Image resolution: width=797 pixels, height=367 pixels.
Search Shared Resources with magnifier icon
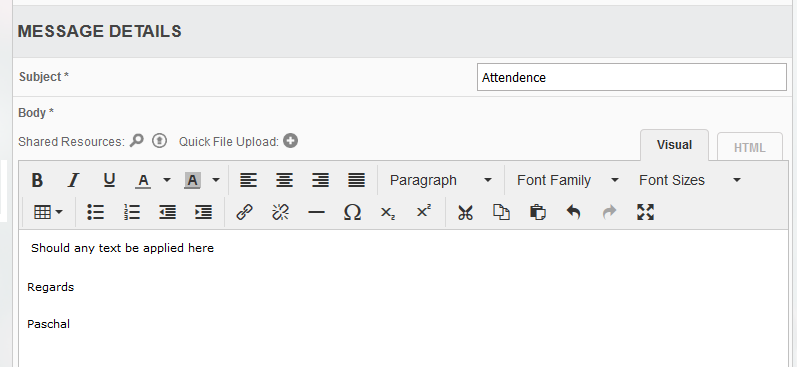(x=137, y=141)
